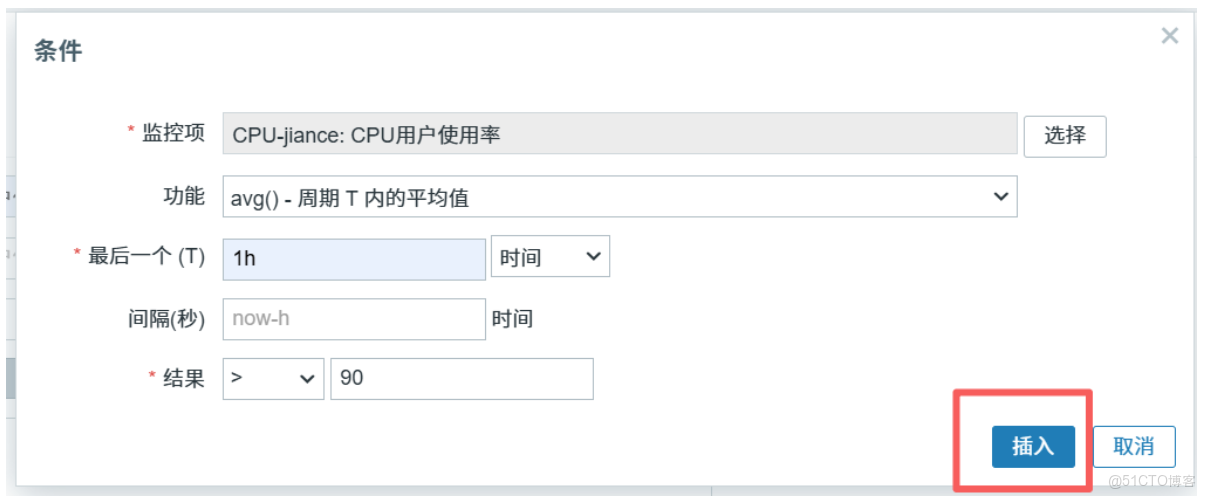Click the 结果 value field containing 90
The width and height of the screenshot is (1206, 498).
coord(461,379)
